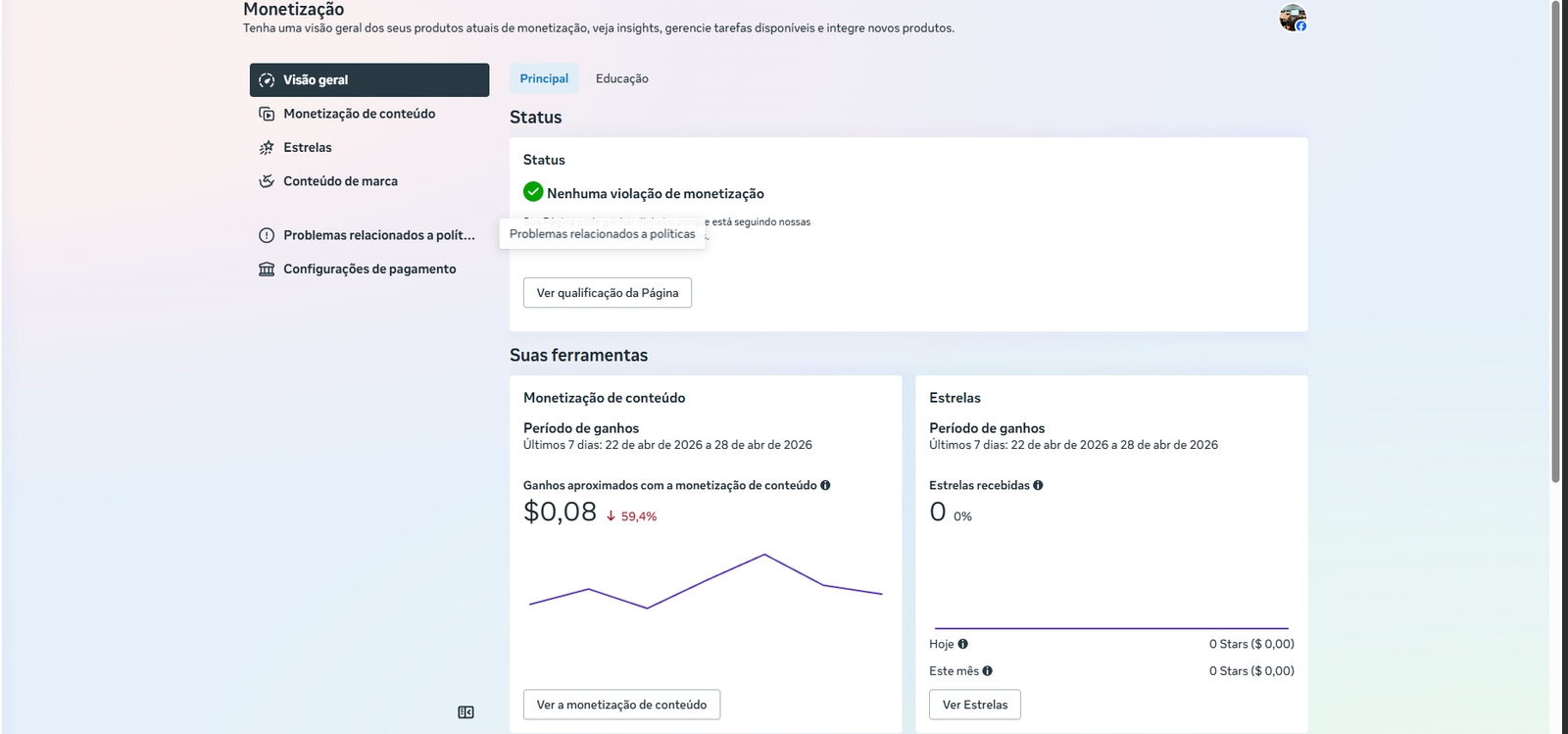1568x734 pixels.
Task: Open Configurações de pagamento menu item
Action: tap(369, 269)
